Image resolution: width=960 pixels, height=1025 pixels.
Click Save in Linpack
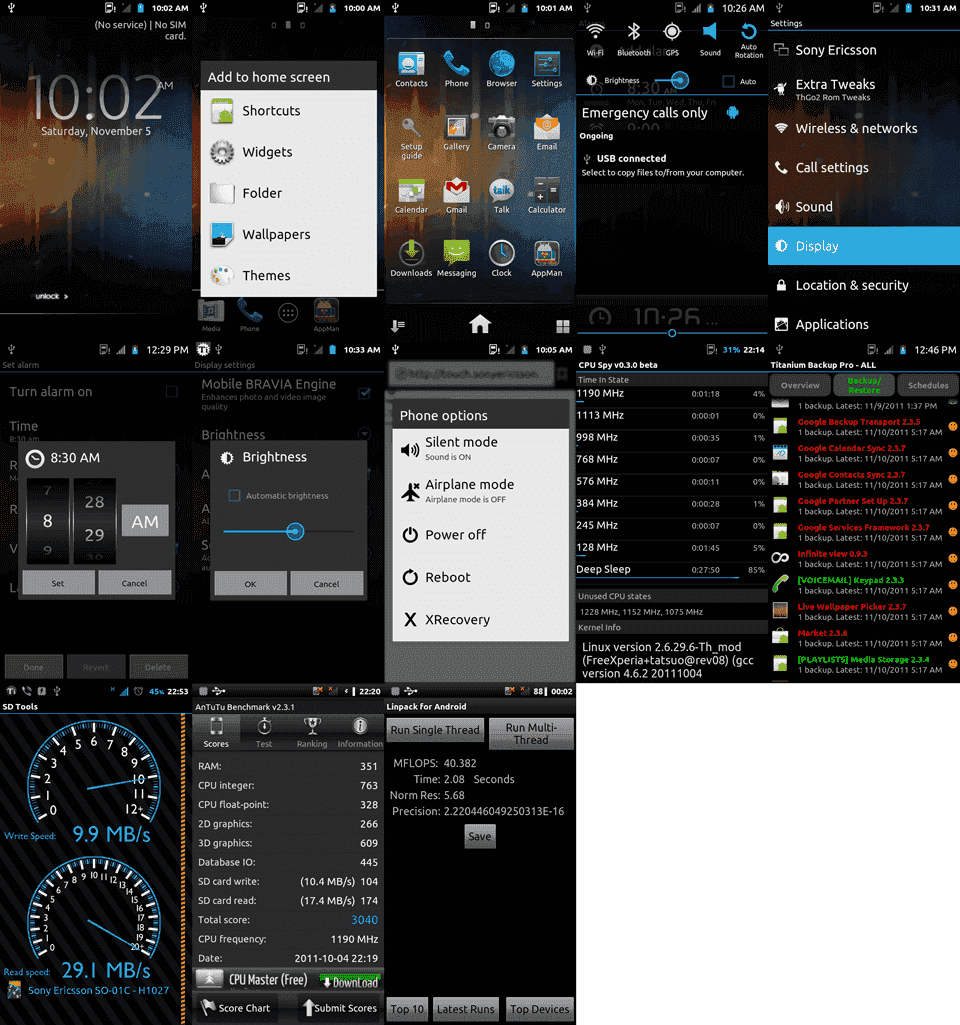pyautogui.click(x=480, y=836)
